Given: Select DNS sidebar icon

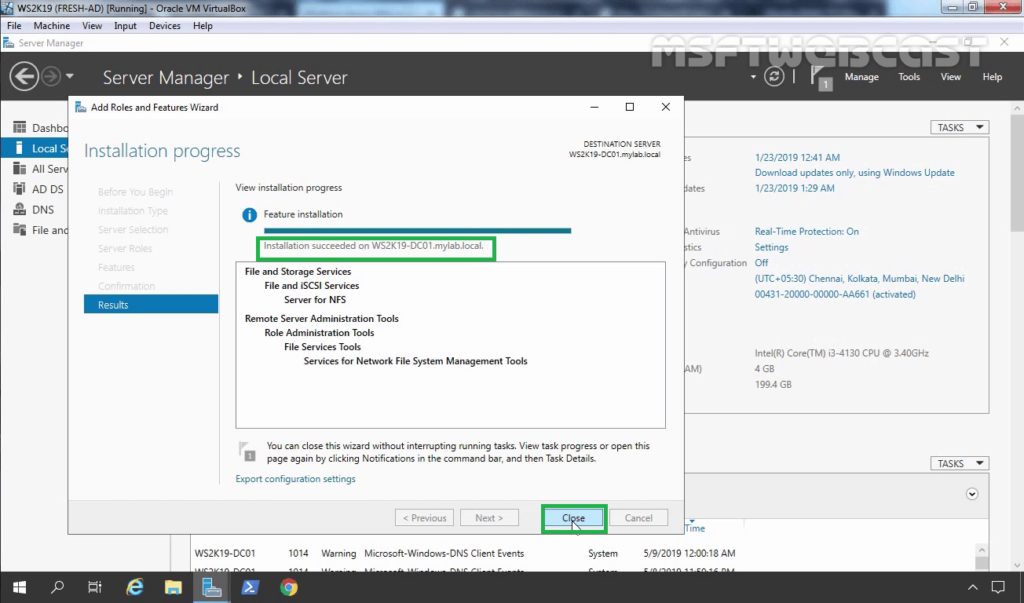Looking at the screenshot, I should click(20, 210).
